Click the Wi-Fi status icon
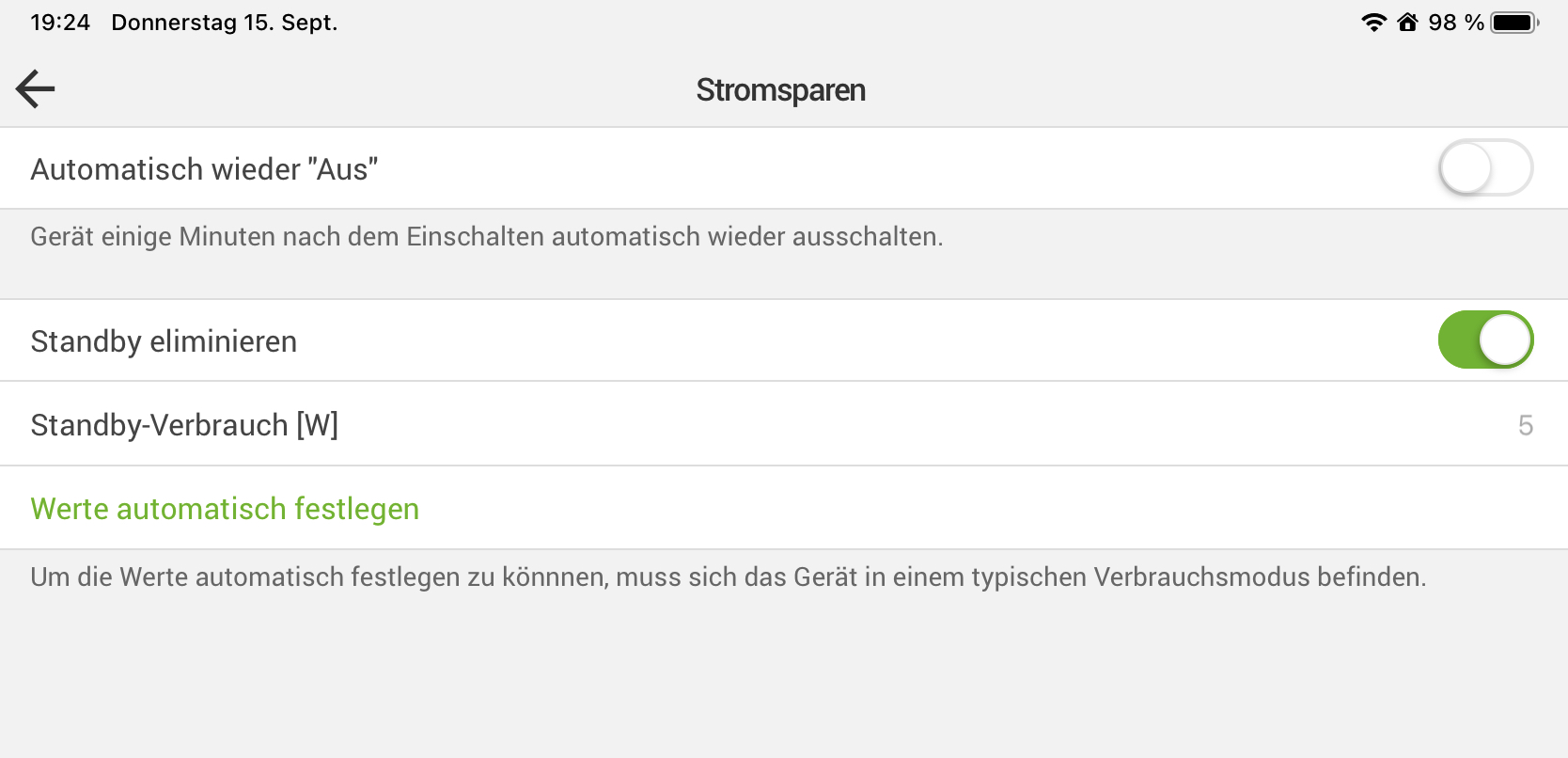 [1373, 23]
